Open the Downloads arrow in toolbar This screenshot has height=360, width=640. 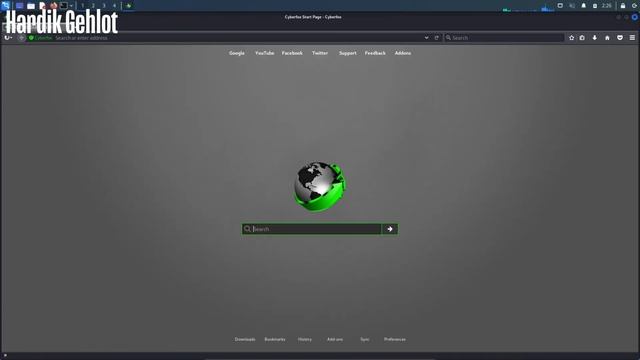pyautogui.click(x=595, y=38)
